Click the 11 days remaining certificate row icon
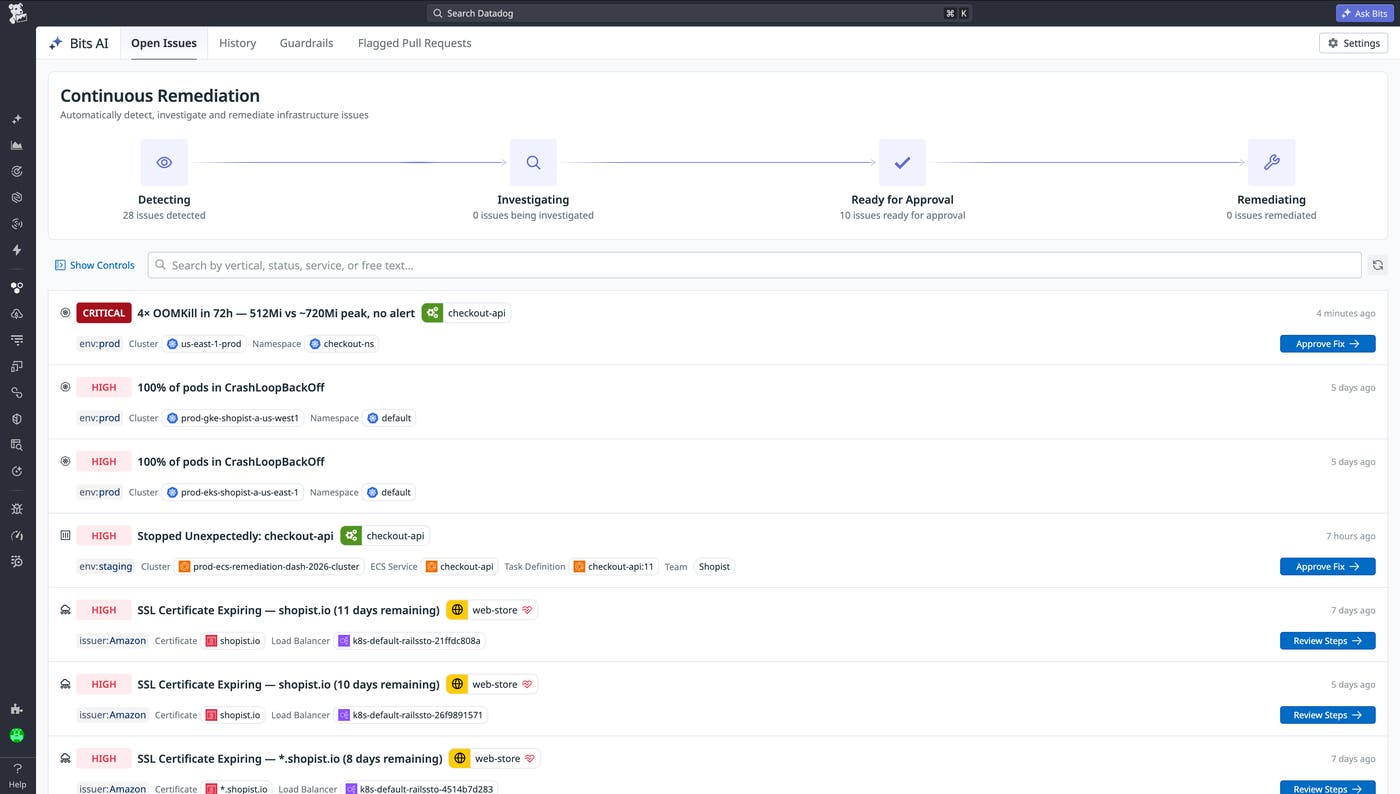The height and width of the screenshot is (794, 1400). tap(65, 610)
